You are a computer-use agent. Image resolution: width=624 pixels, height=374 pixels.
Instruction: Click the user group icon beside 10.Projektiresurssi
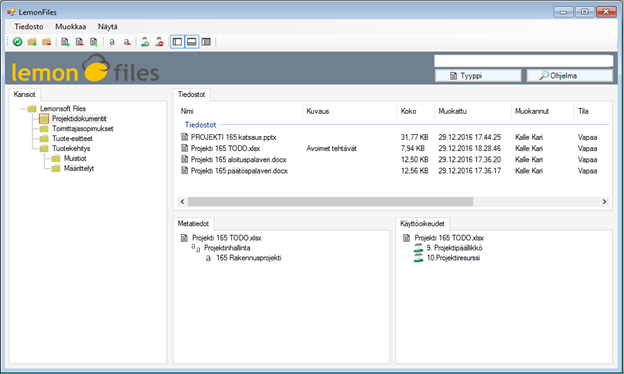(418, 258)
